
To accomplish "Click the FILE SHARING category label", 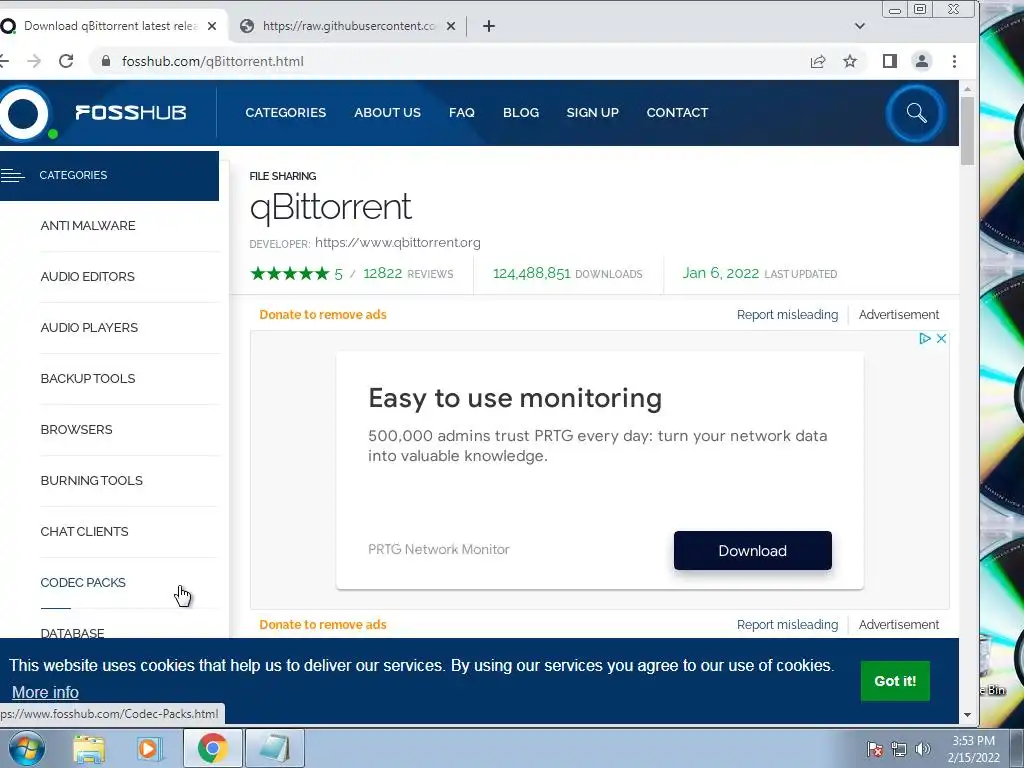I will (x=283, y=176).
